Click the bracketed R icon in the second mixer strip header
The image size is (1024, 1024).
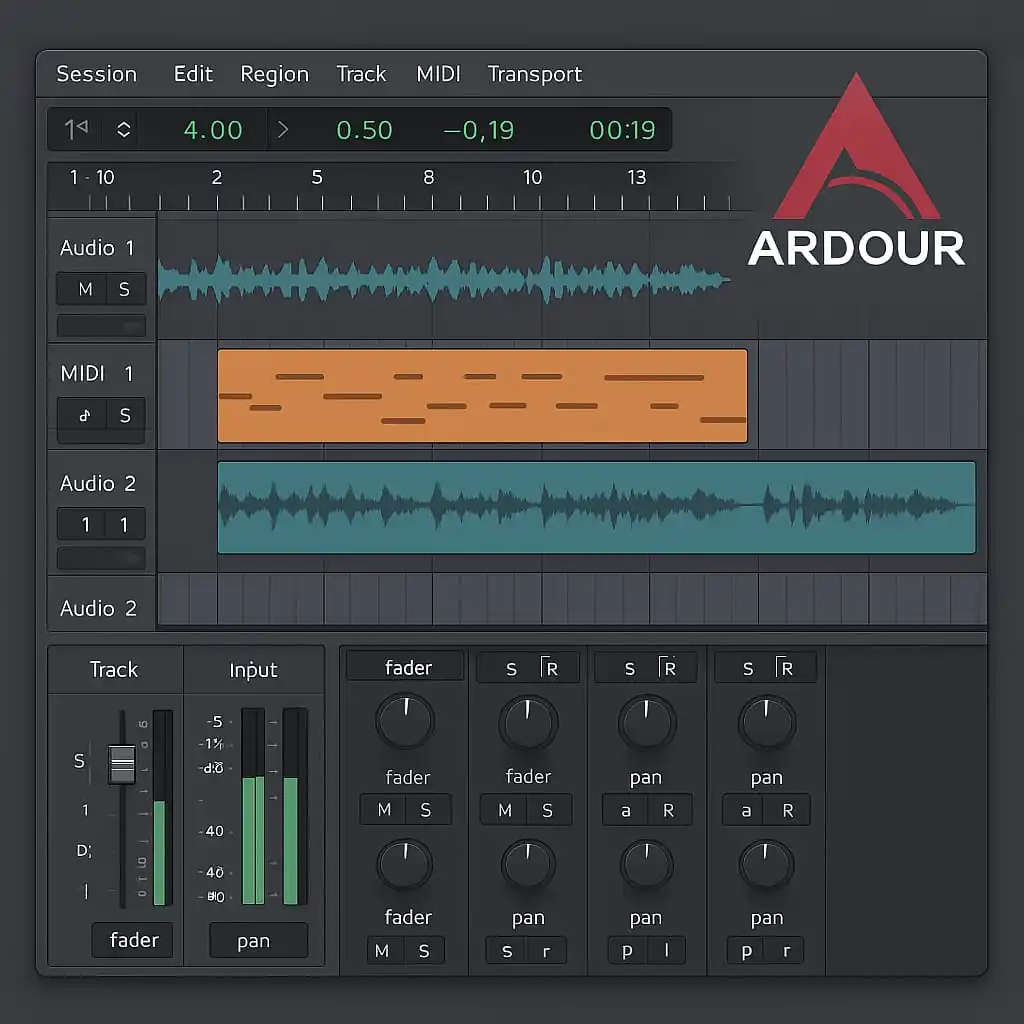click(x=549, y=667)
